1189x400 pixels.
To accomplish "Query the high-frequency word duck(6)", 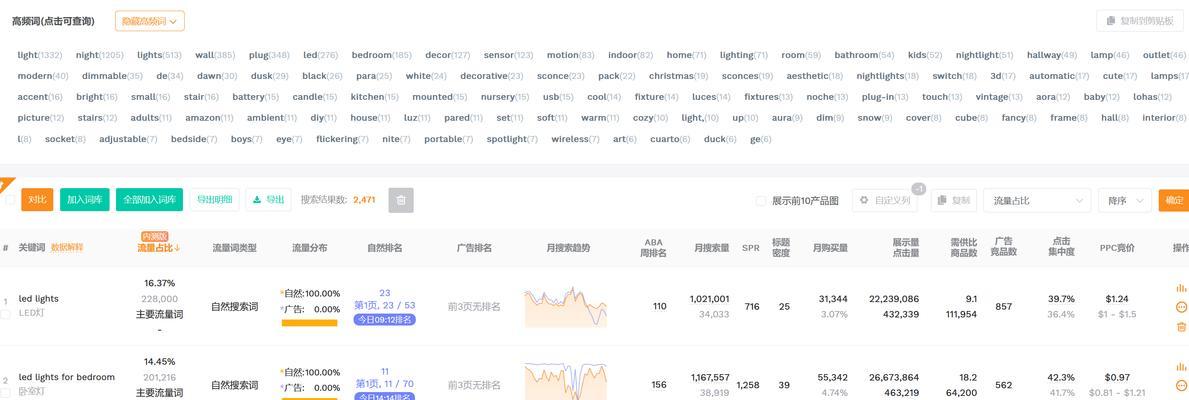I will (720, 139).
